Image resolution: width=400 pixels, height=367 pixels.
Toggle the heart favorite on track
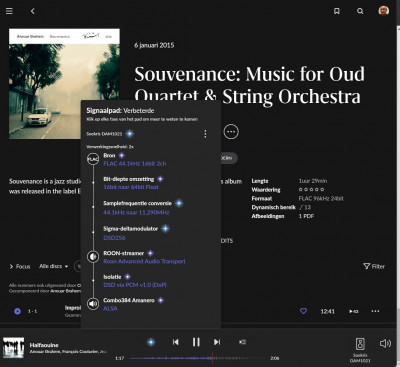tap(303, 311)
